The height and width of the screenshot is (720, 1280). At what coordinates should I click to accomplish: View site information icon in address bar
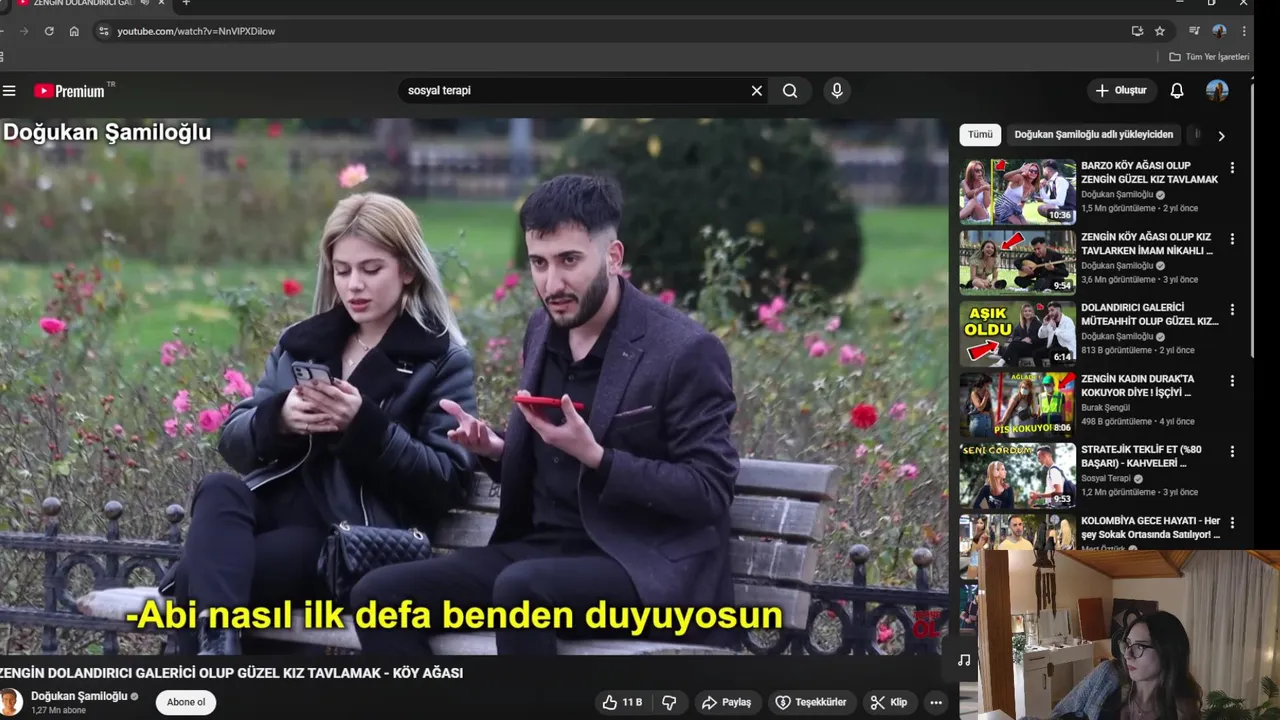[x=103, y=31]
